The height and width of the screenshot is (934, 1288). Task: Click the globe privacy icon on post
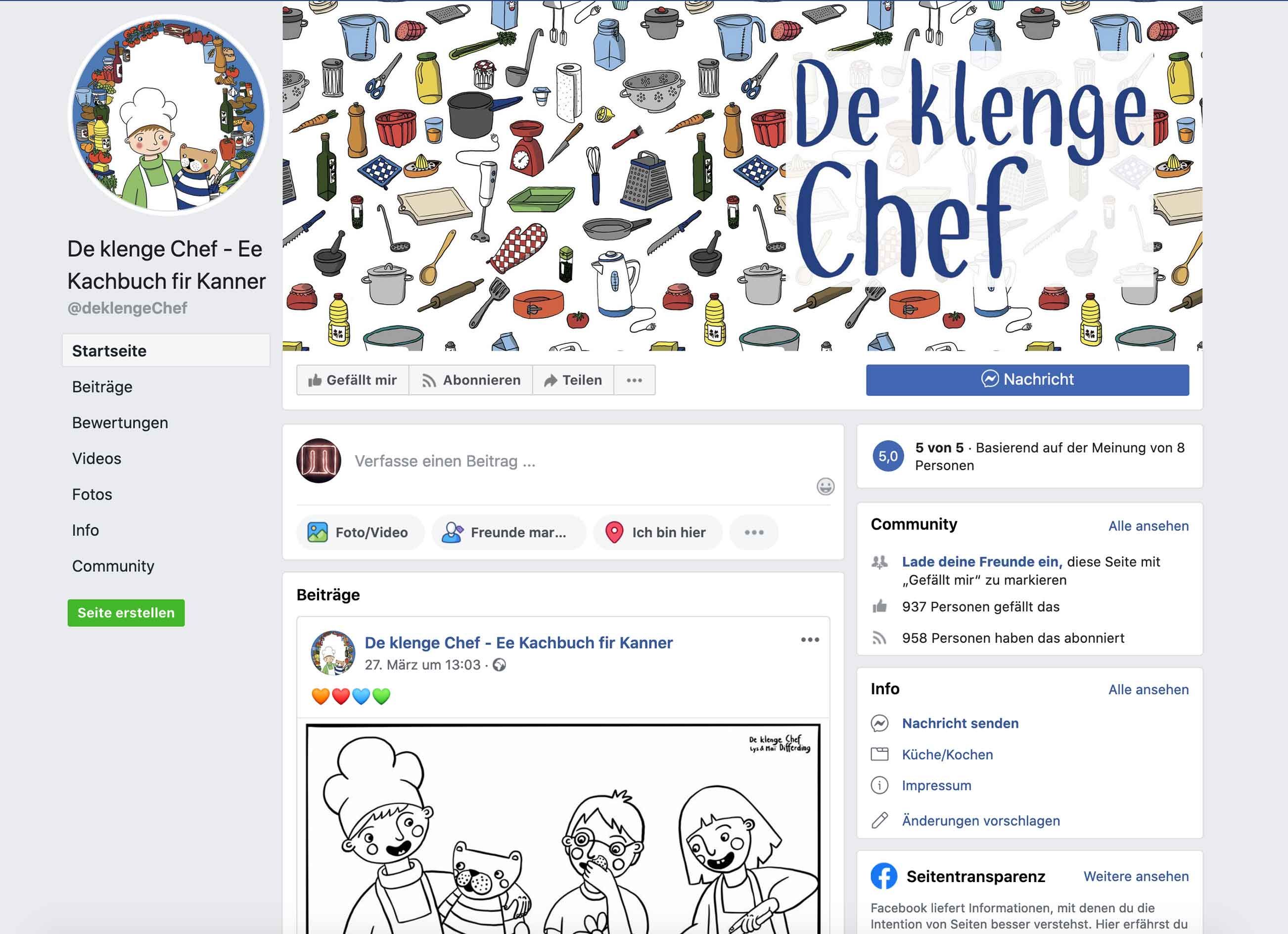(499, 665)
